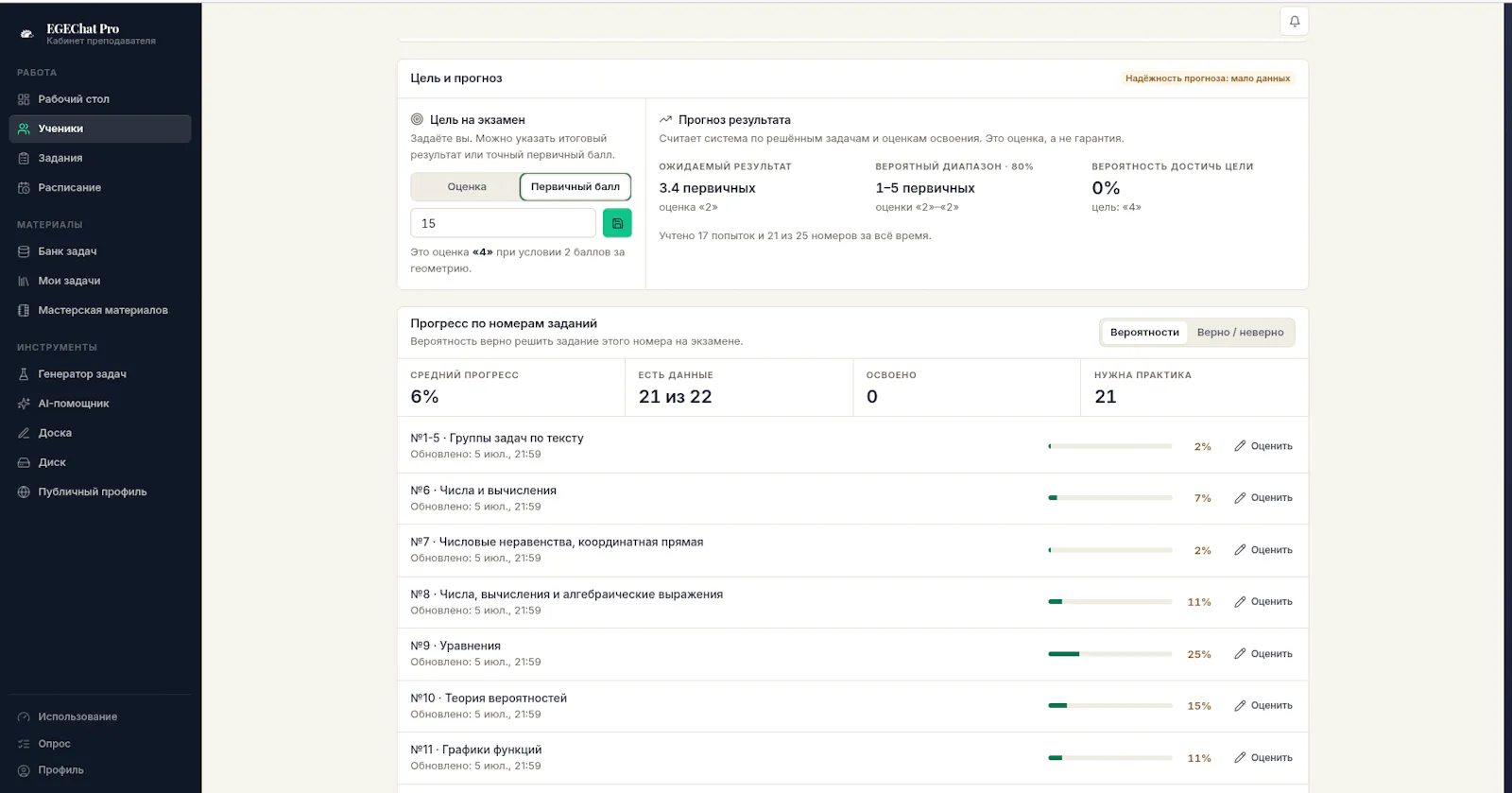Go to the Задания section
The width and height of the screenshot is (1512, 793).
point(100,158)
